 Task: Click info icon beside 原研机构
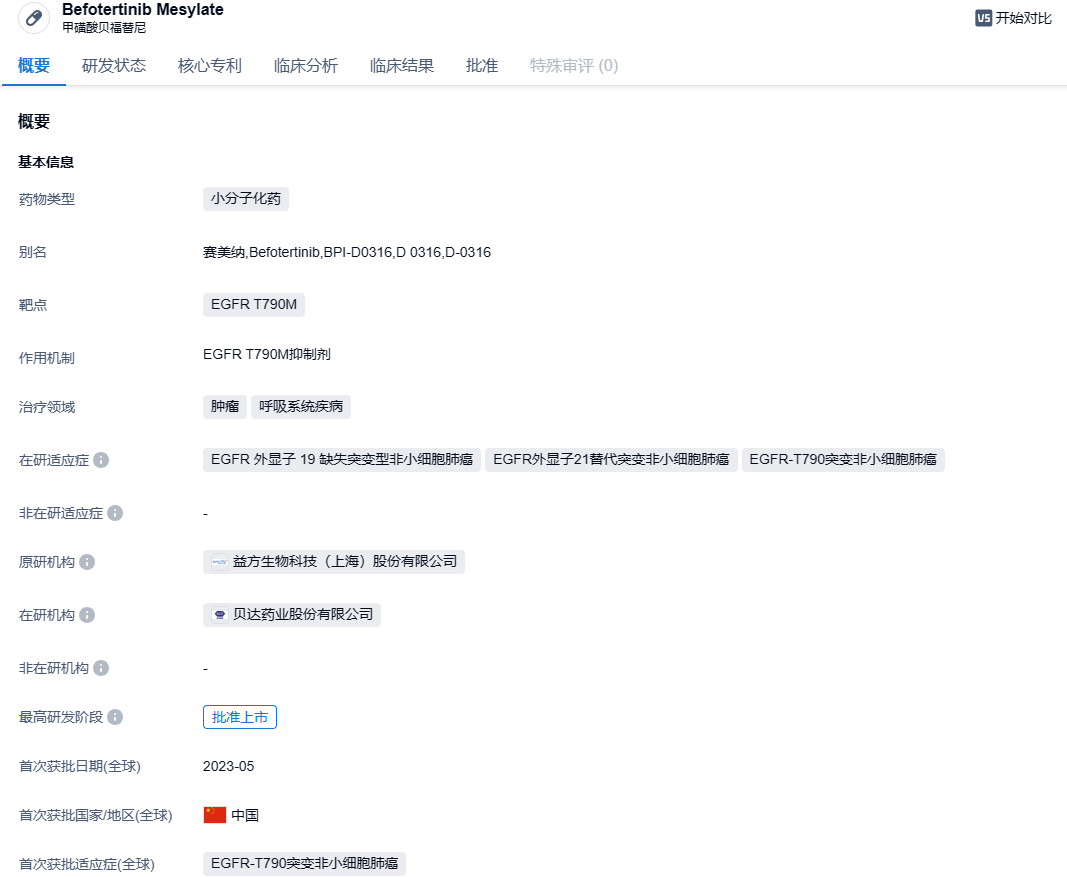coord(87,562)
